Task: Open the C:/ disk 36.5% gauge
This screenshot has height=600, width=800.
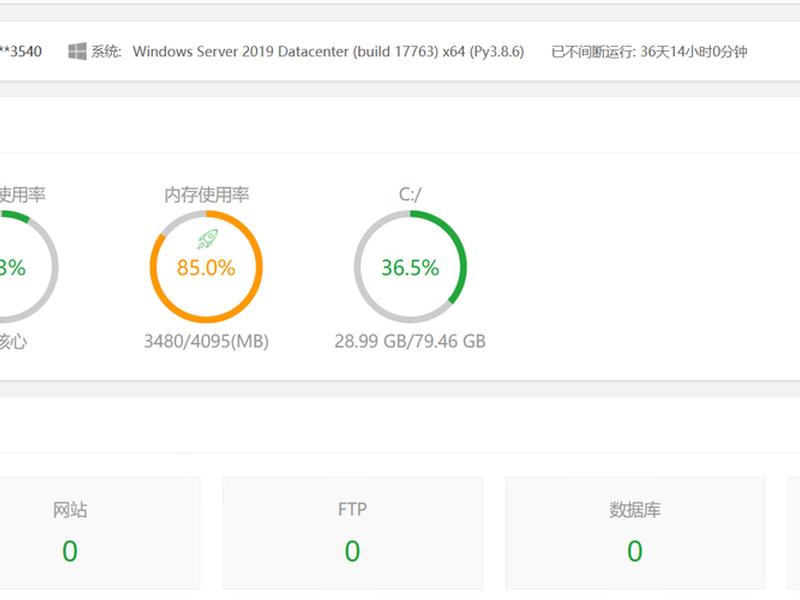Action: pyautogui.click(x=410, y=266)
